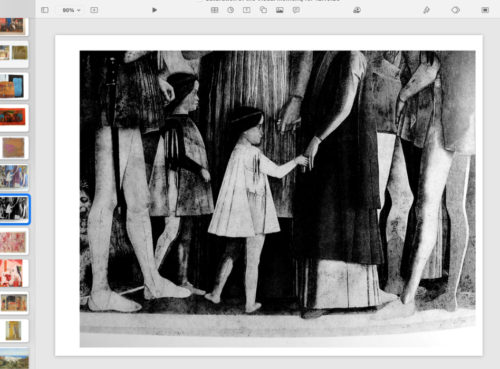500x369 pixels.
Task: Open the 90% zoom level dropdown
Action: tap(71, 10)
